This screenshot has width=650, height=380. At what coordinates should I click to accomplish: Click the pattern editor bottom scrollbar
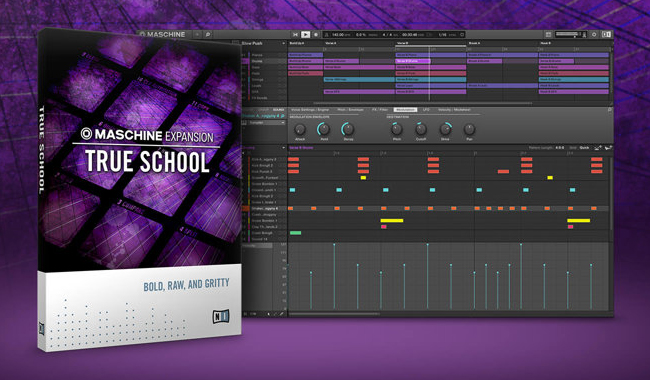[x=334, y=314]
